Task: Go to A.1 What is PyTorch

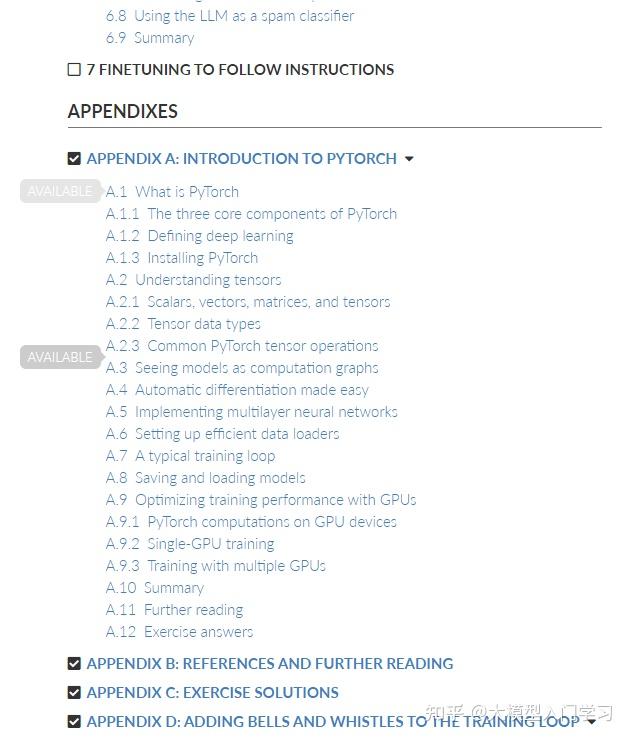Action: [172, 192]
